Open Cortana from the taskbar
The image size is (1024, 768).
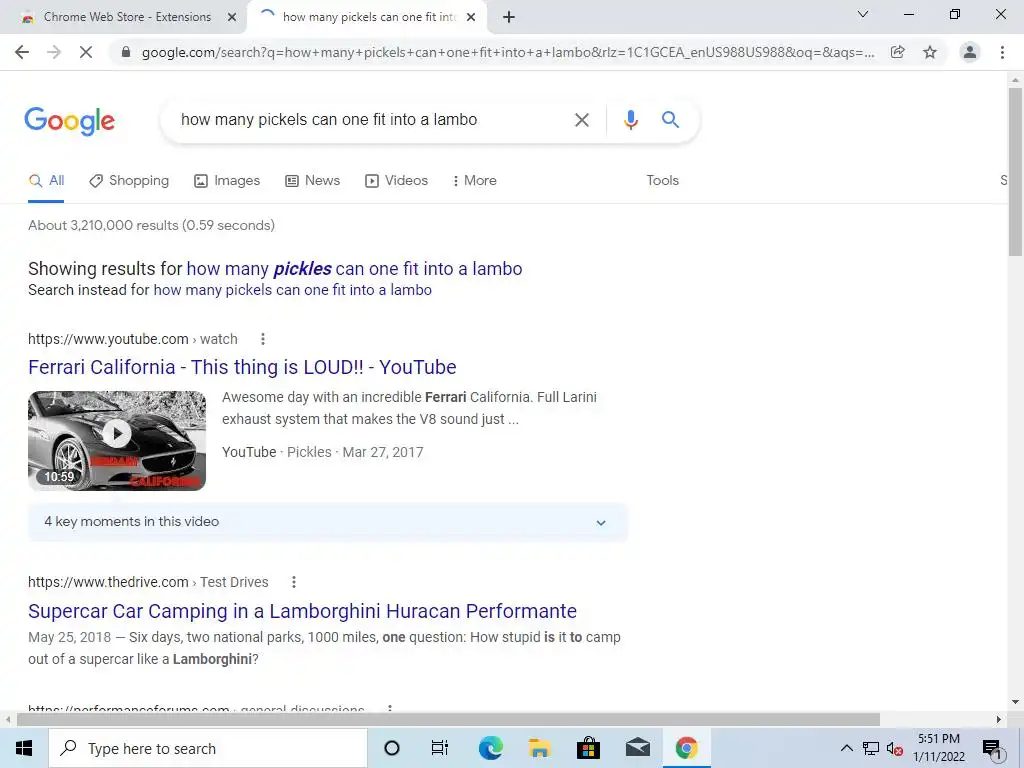point(392,748)
